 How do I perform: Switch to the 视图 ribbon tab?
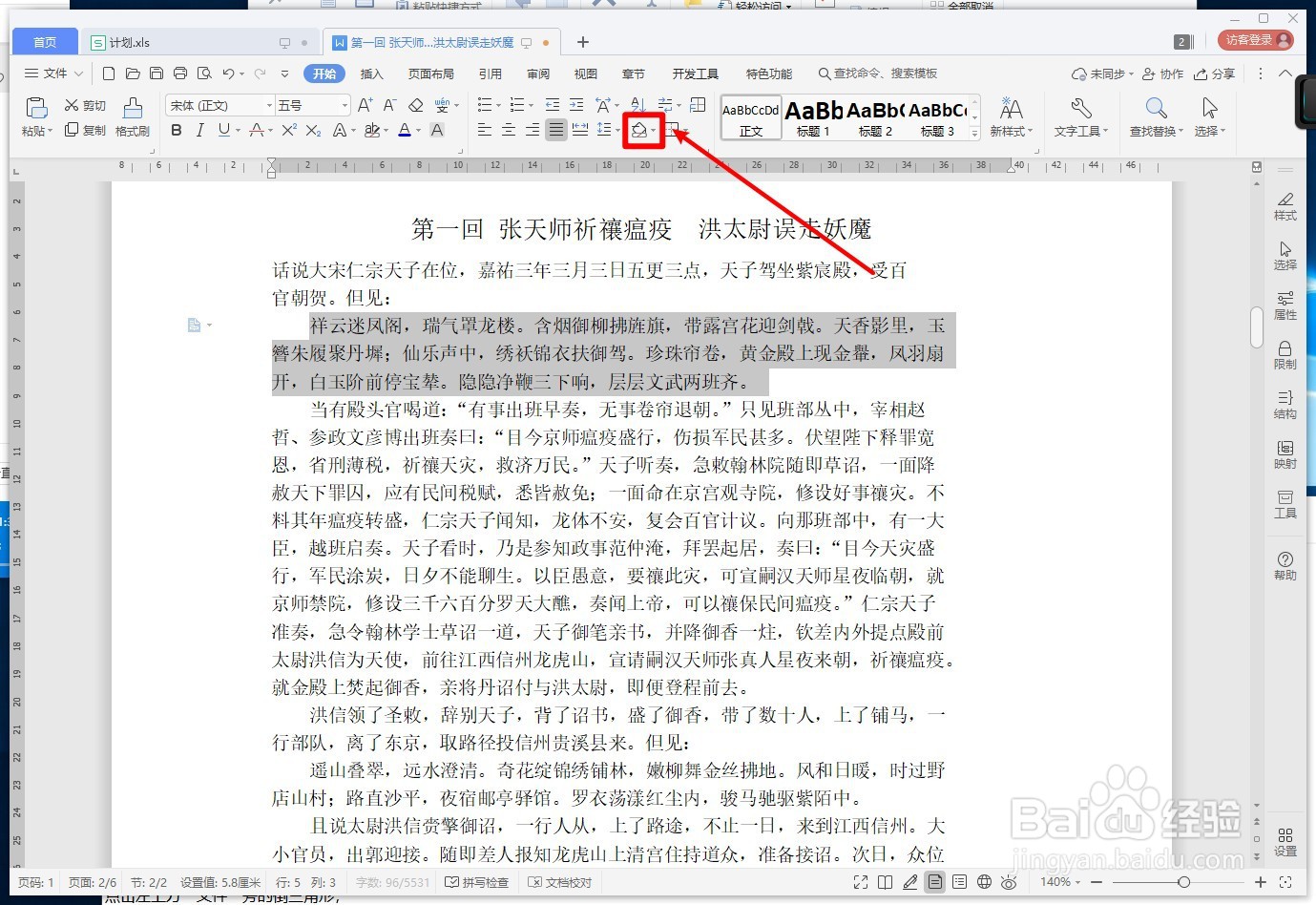(586, 74)
